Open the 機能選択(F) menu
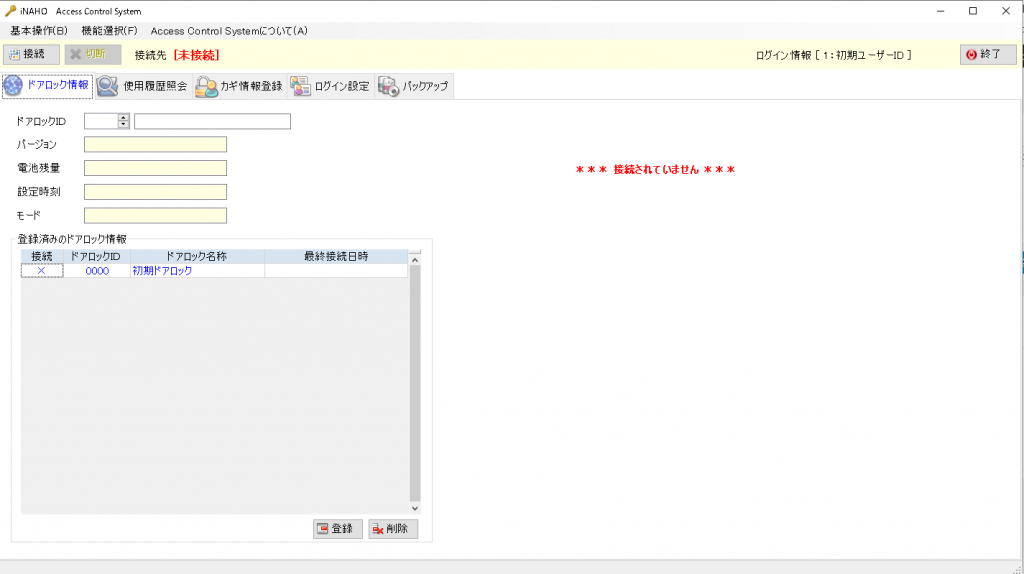The image size is (1024, 574). click(x=109, y=31)
